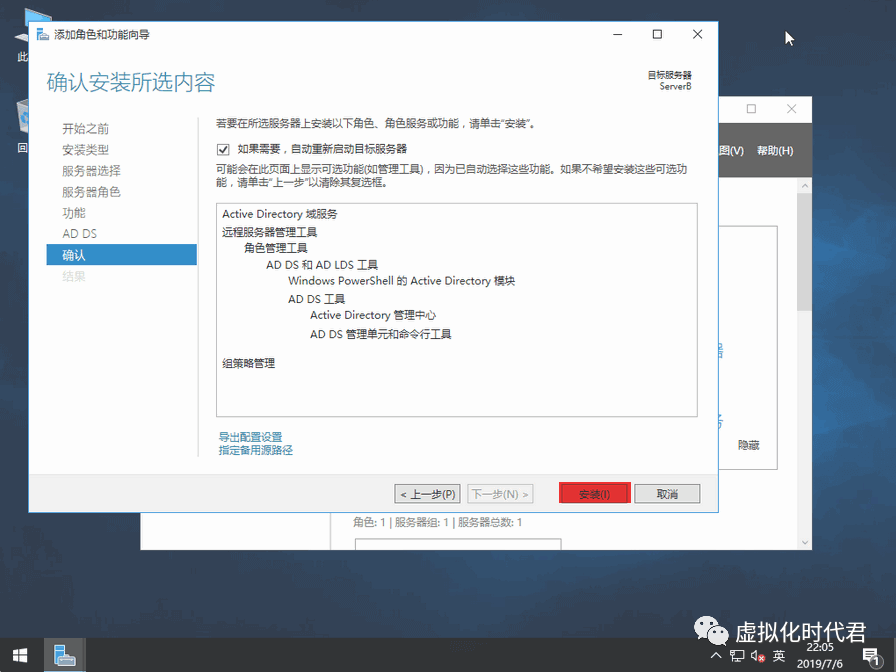Go back with the 上一步(P) button

[x=427, y=494]
